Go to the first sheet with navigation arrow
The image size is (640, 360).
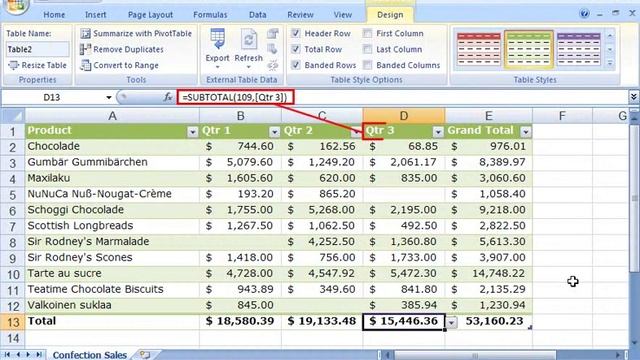[7, 355]
